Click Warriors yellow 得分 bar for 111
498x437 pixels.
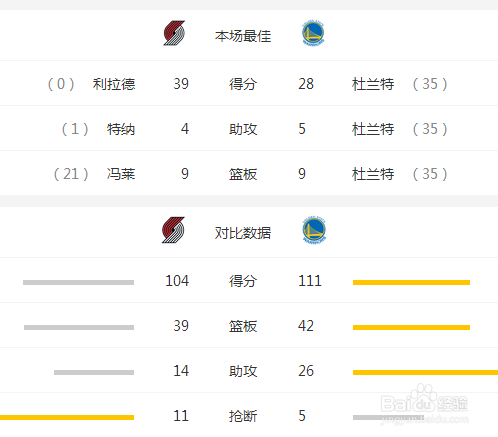(411, 282)
